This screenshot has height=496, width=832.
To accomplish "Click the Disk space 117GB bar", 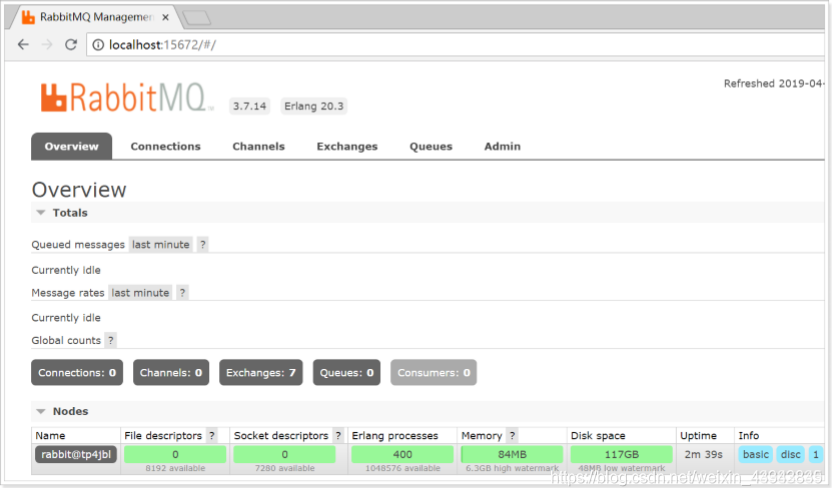I will coord(621,454).
